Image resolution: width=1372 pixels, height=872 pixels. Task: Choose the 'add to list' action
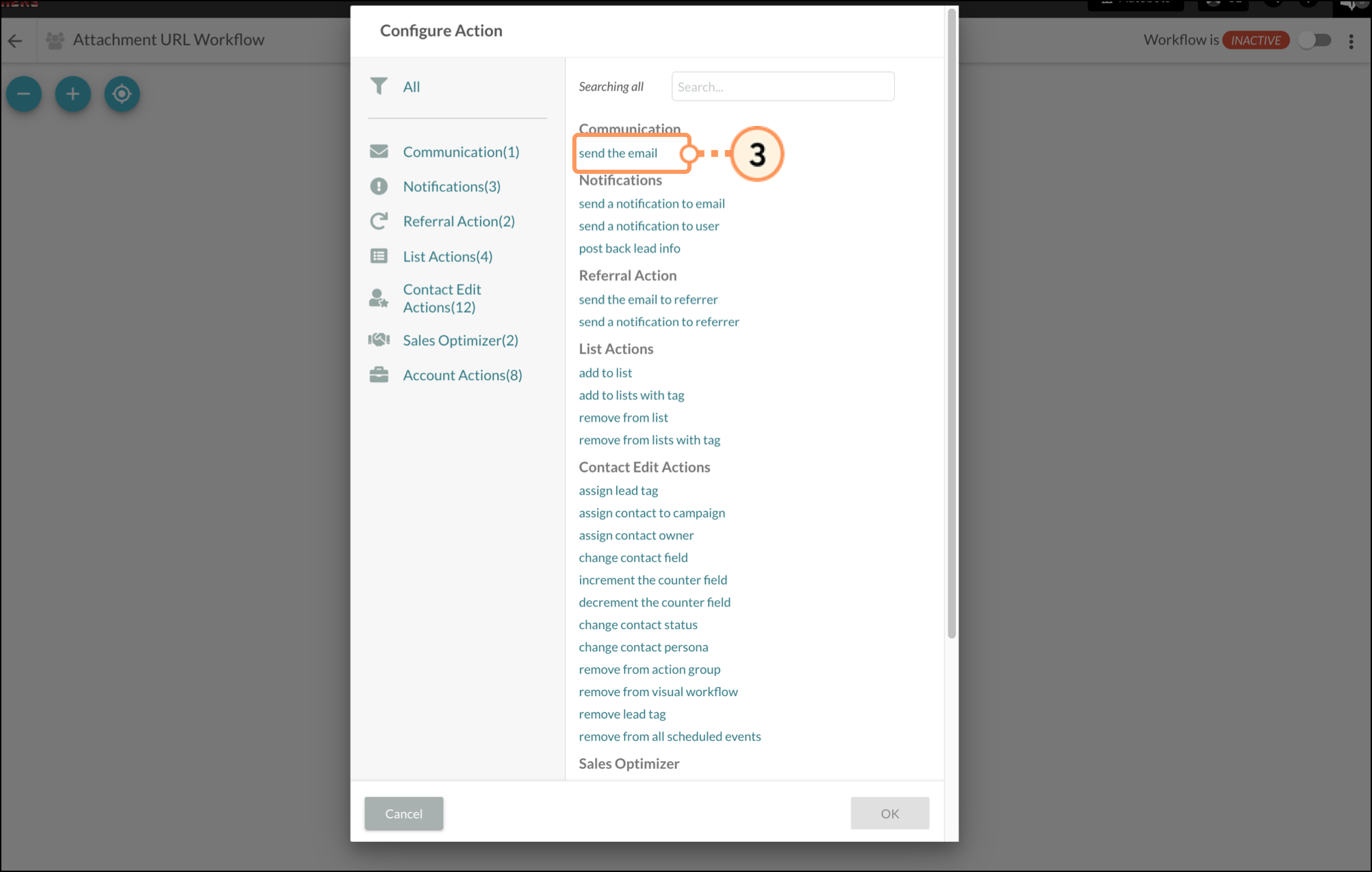point(605,373)
